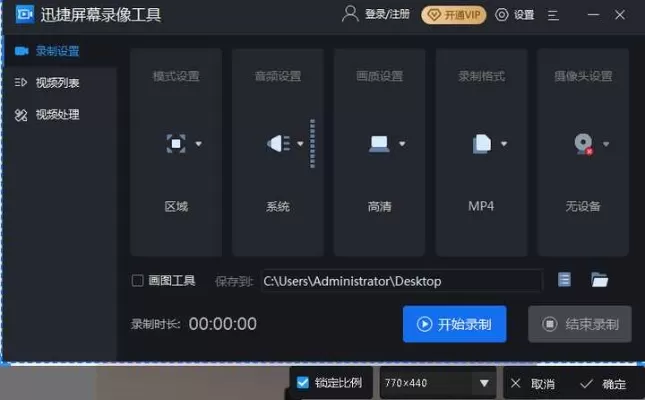Click the 区域 region mode icon
This screenshot has width=645, height=400.
point(176,144)
